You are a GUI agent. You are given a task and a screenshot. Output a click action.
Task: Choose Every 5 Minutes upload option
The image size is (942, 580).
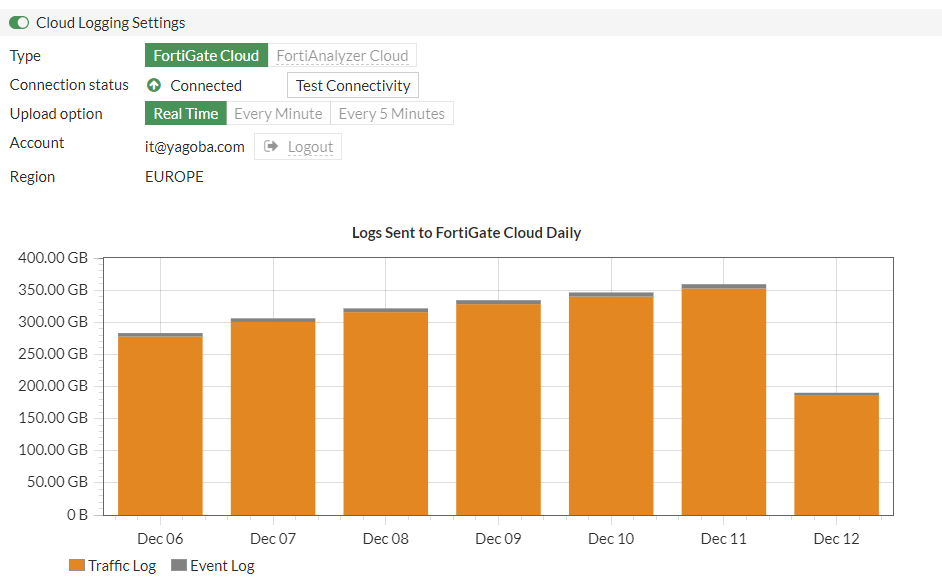(x=391, y=114)
